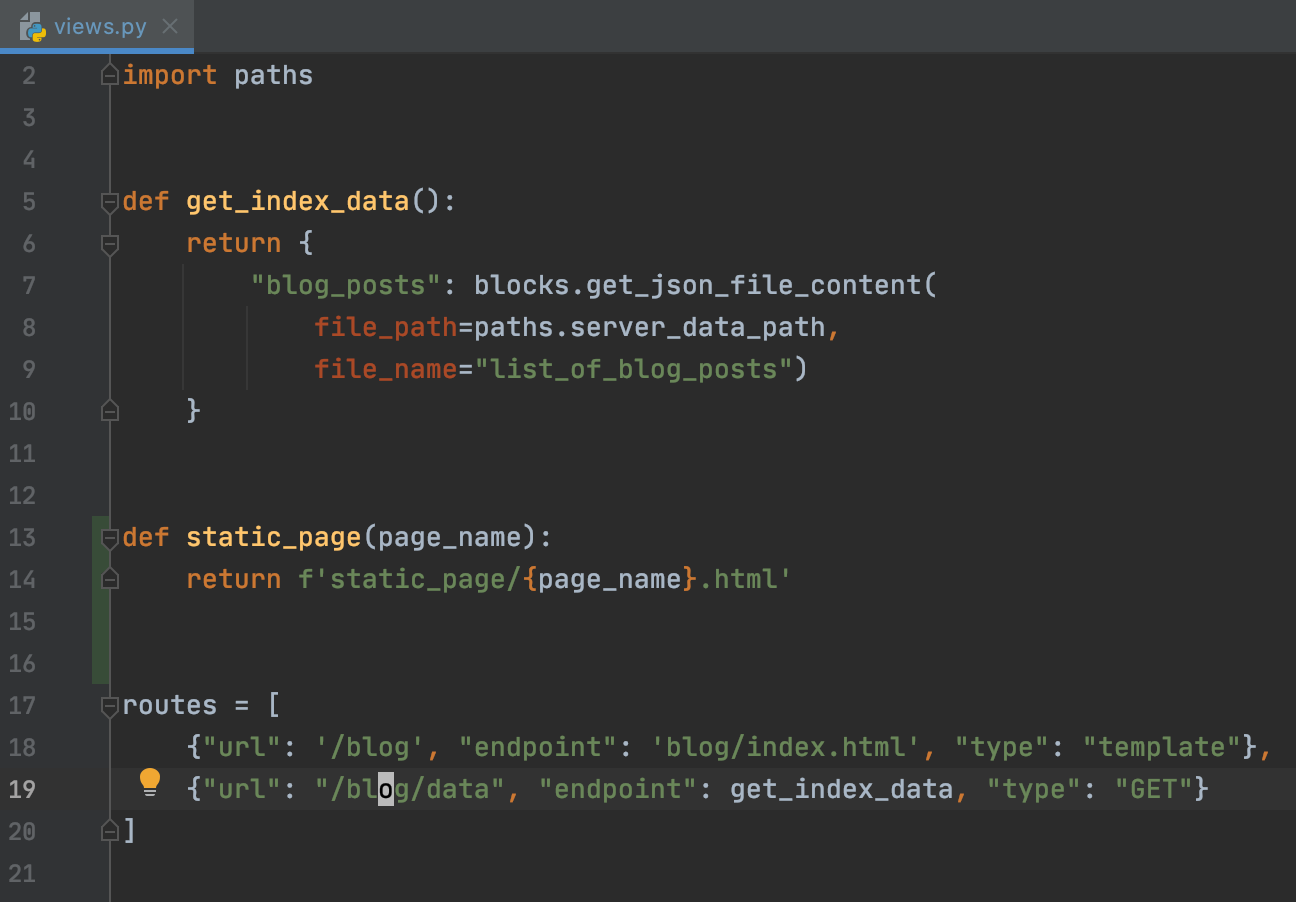Click the yellow lightbulb intention icon

click(150, 781)
